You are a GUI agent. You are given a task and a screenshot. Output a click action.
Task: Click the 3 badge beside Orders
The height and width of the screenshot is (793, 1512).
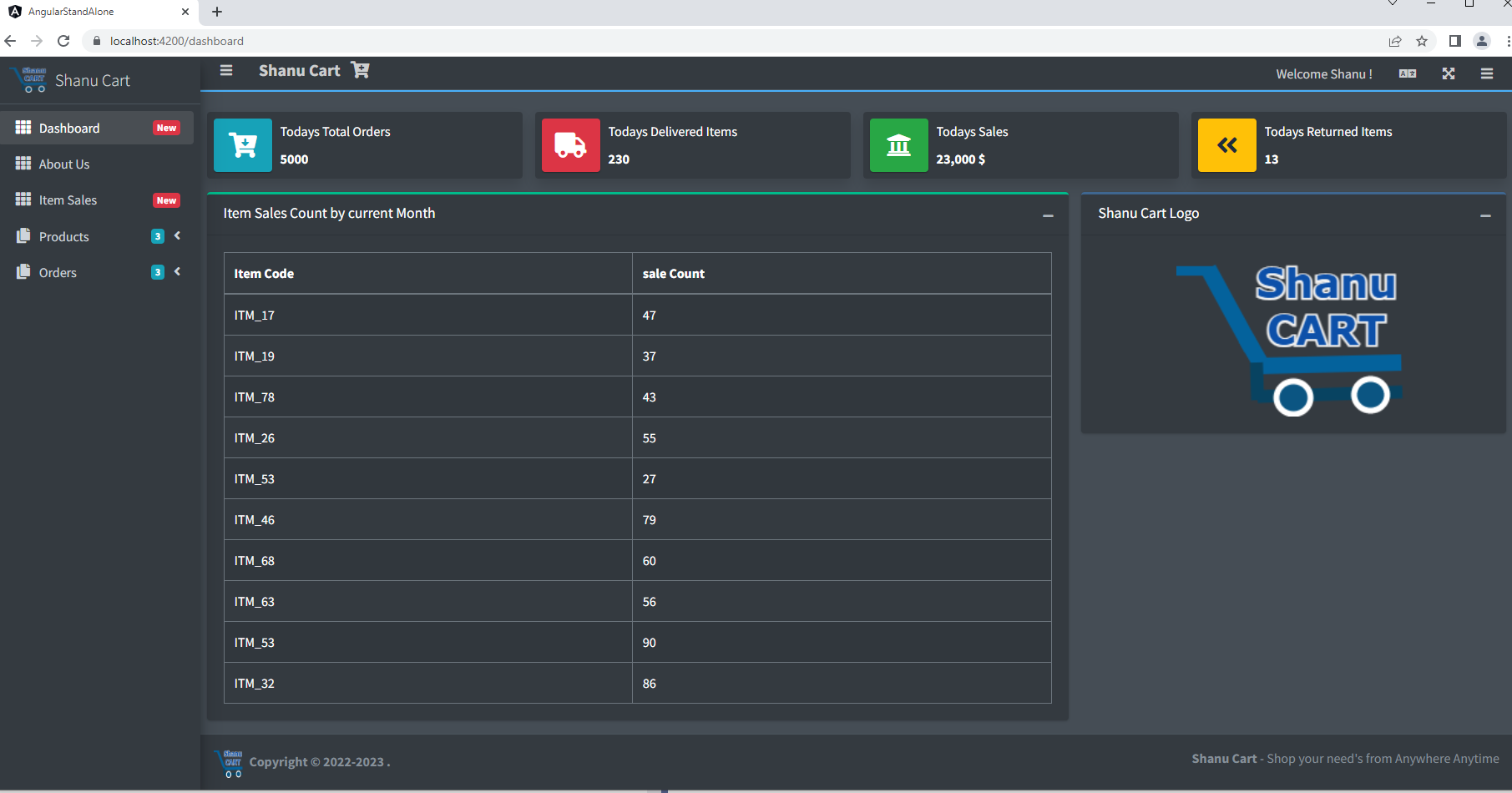(x=157, y=272)
